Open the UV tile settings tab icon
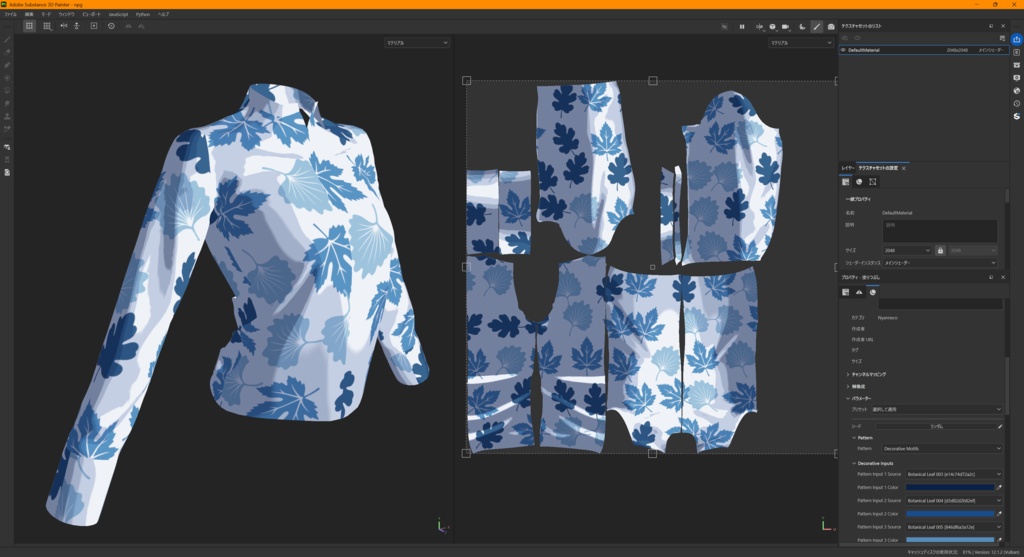This screenshot has width=1024, height=557. 873,182
